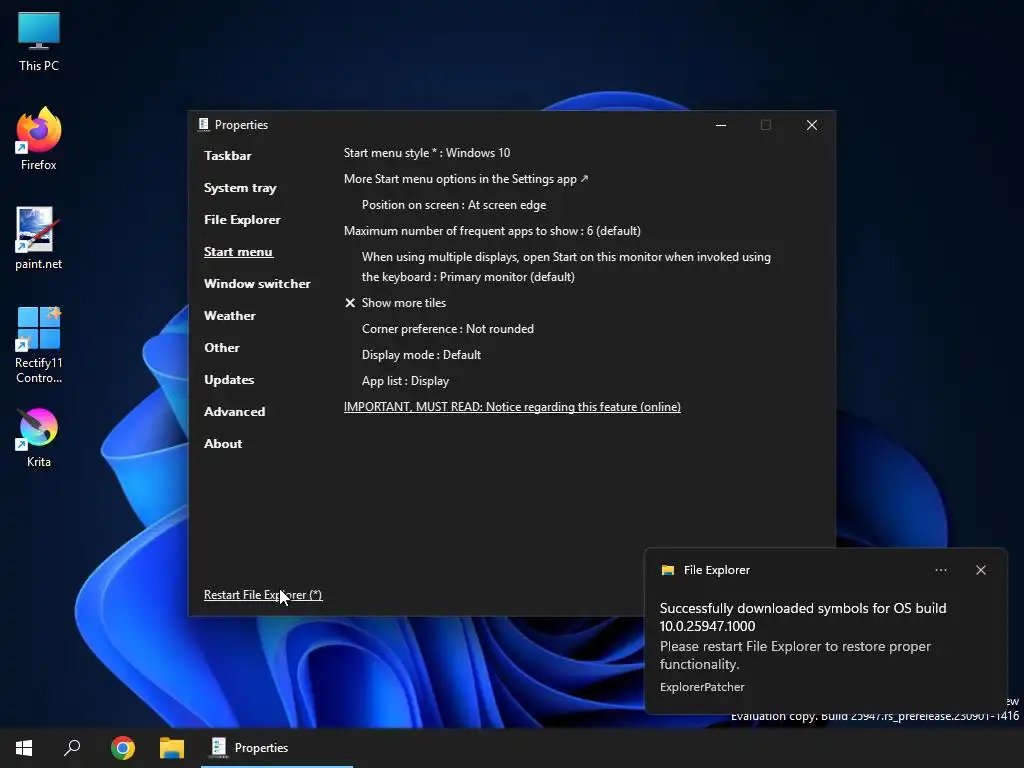Change Start menu style setting

click(x=427, y=153)
